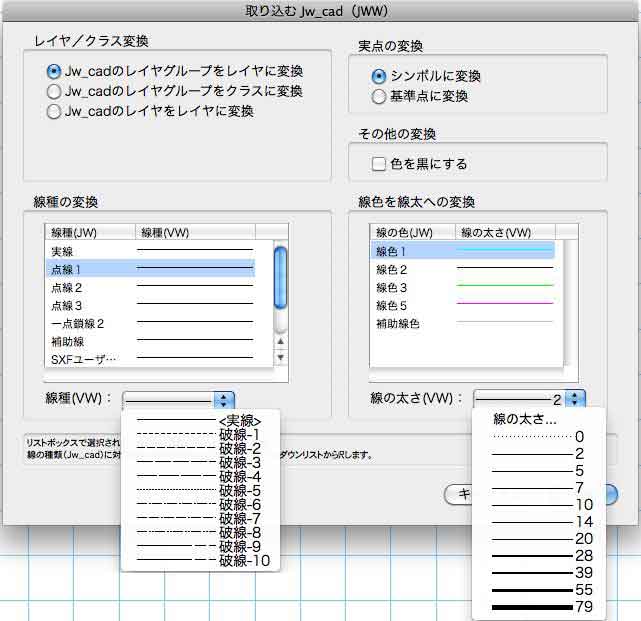Select 一点鎖線 2 row in list
Viewport: 641px width, 621px height.
[x=150, y=323]
